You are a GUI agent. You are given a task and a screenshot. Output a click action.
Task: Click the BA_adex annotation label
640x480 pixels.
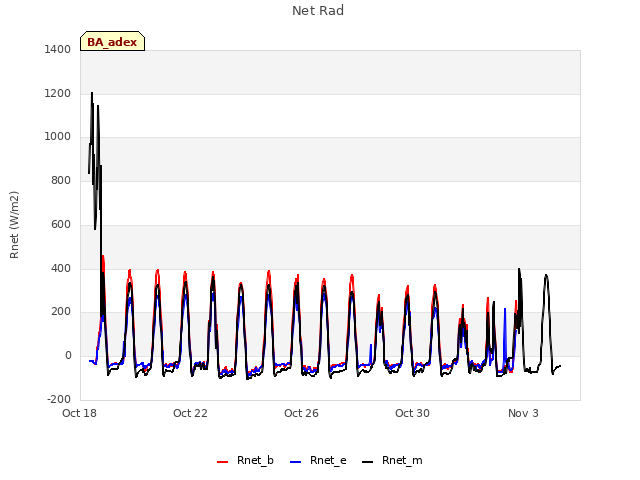(112, 42)
